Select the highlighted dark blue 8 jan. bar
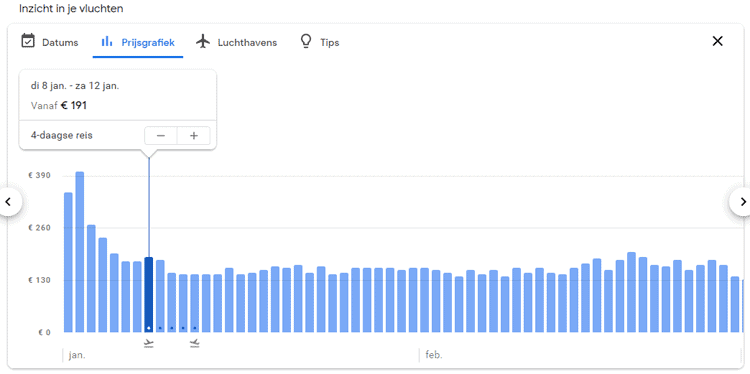750x374 pixels. click(149, 295)
